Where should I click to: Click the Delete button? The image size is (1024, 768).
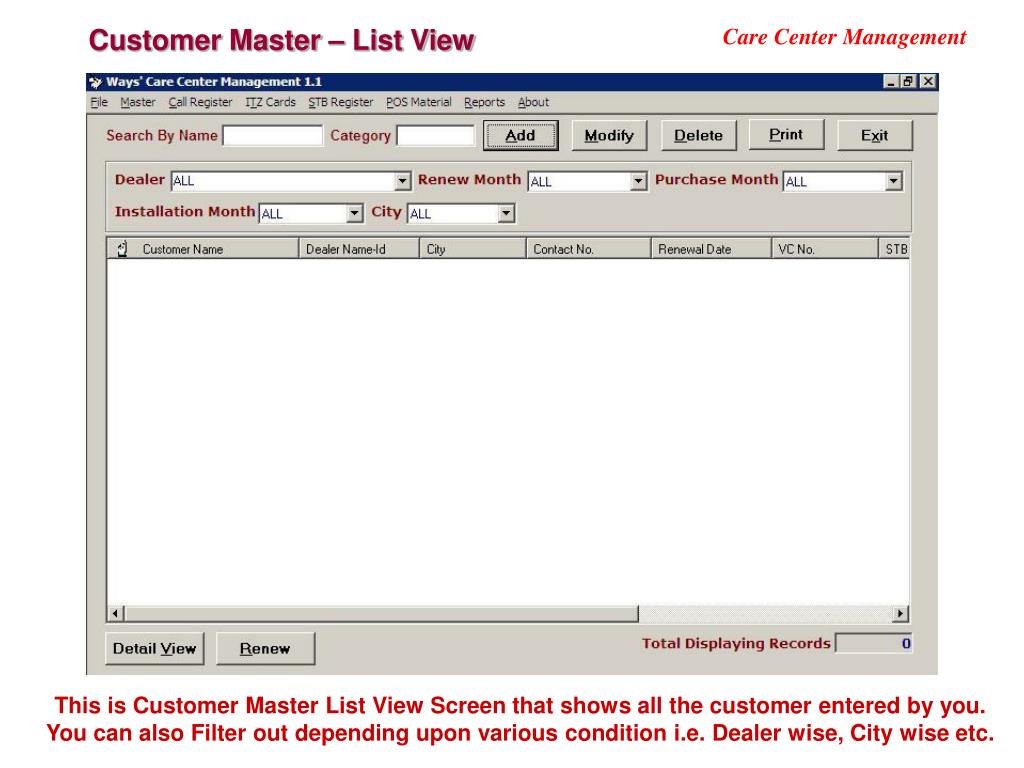click(698, 136)
